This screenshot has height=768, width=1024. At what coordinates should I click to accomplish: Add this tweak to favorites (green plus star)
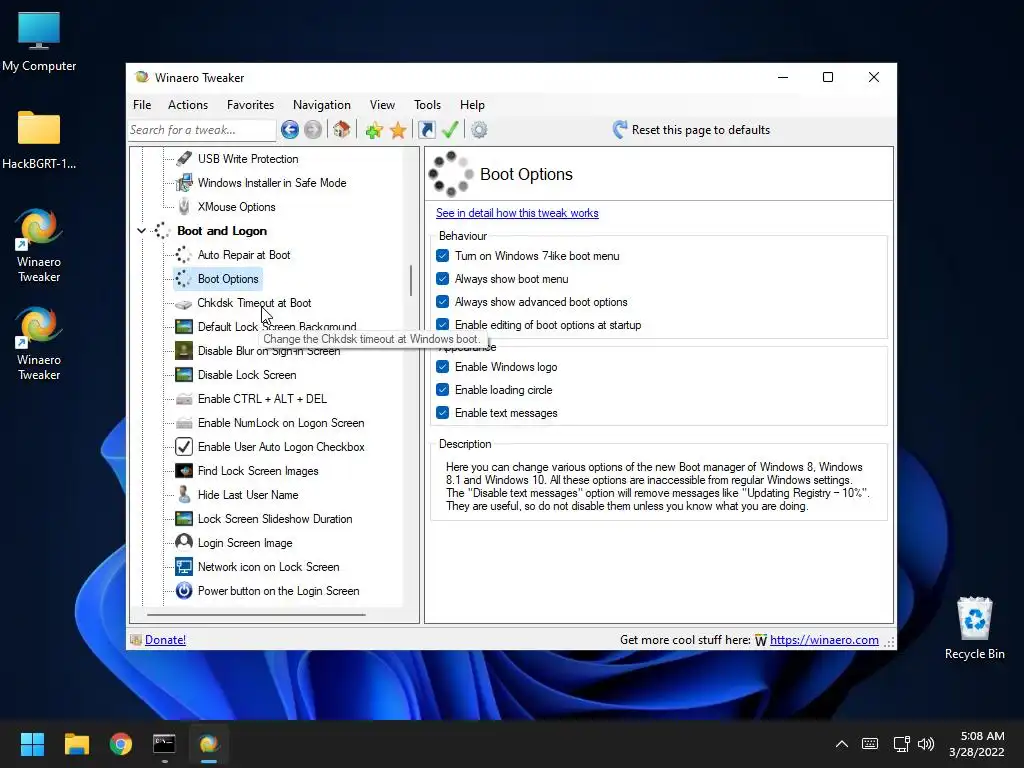(x=374, y=130)
